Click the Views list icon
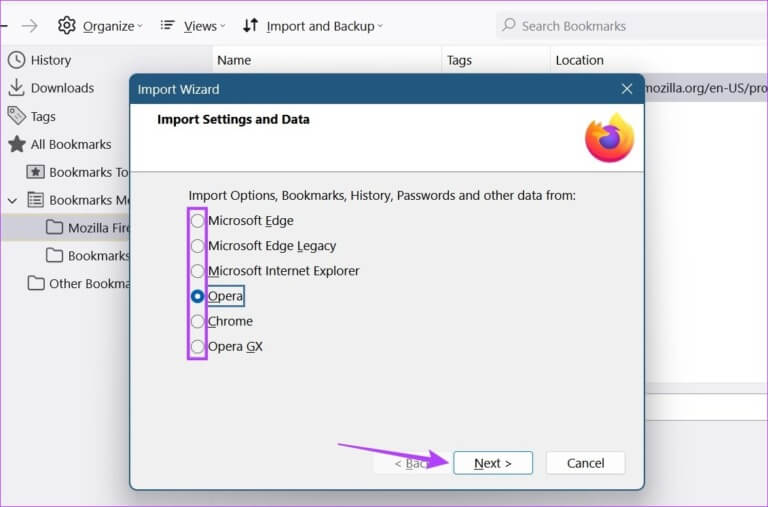768x507 pixels. [x=168, y=25]
